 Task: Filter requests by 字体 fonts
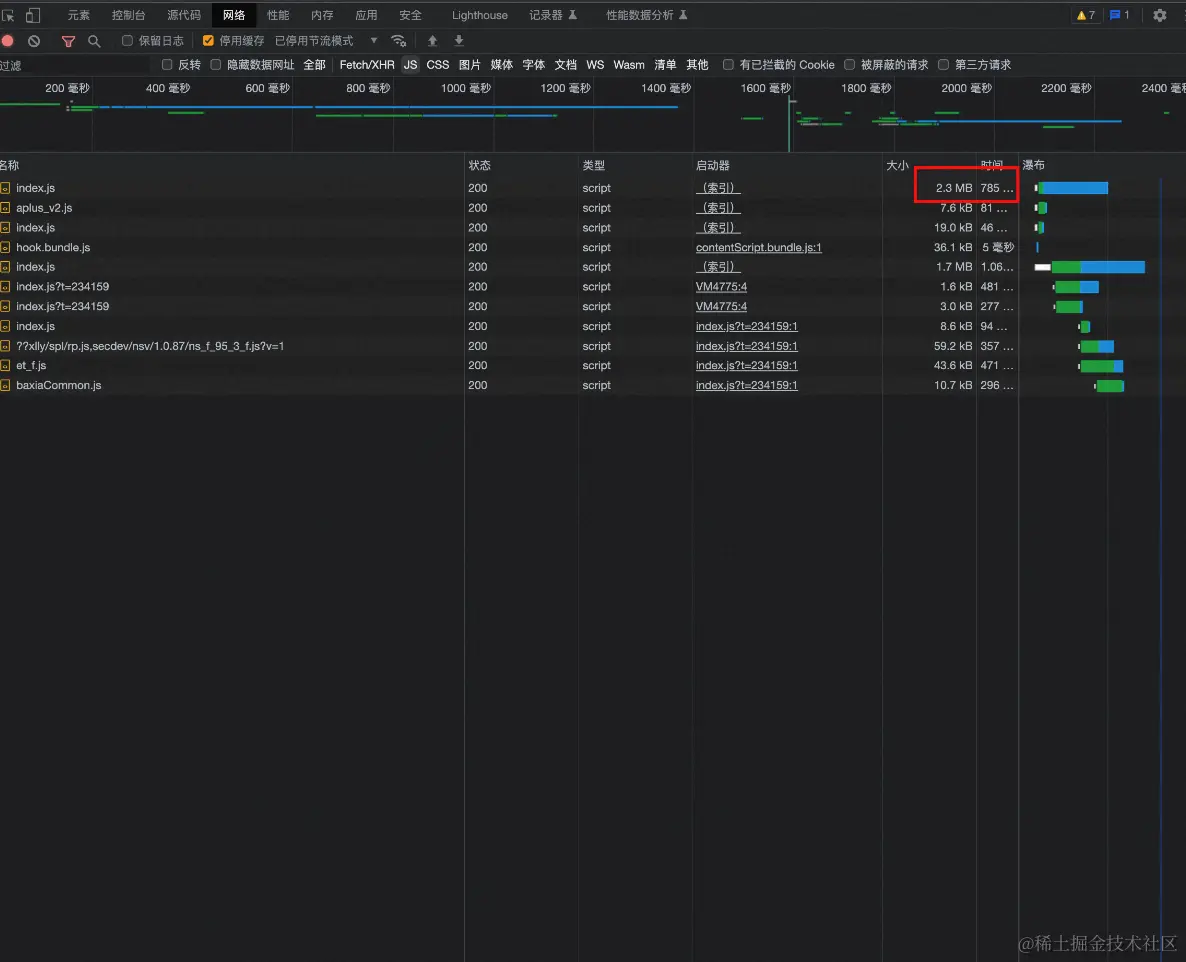[533, 65]
